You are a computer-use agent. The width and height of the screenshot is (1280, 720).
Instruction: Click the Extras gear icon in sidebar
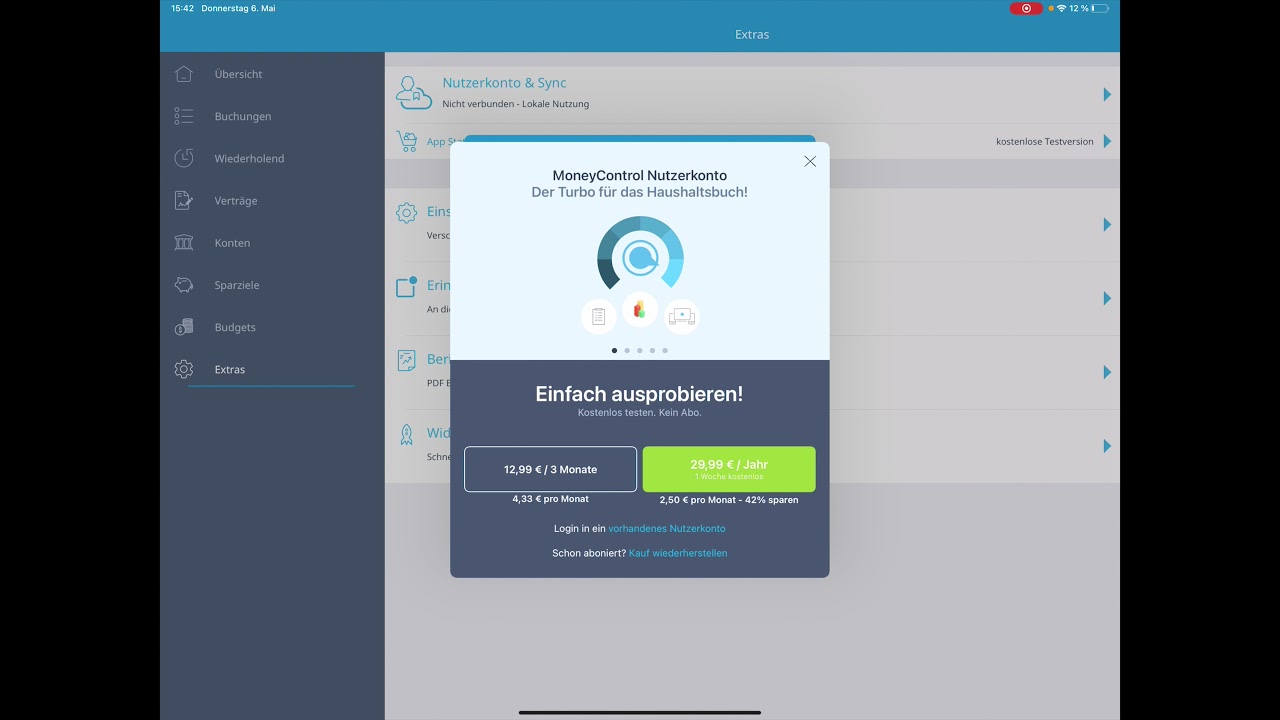click(x=183, y=369)
